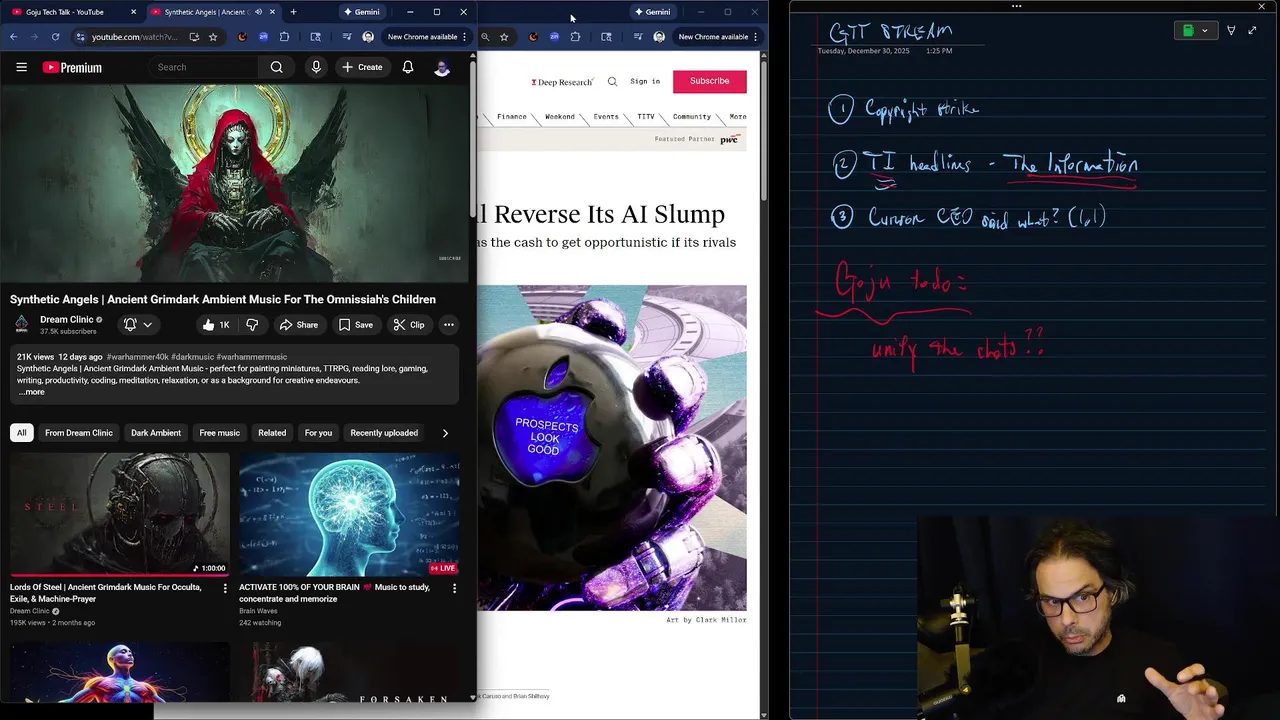This screenshot has height=720, width=1280.
Task: Open extensions puzzle icon in YouTube window
Action: tap(284, 37)
